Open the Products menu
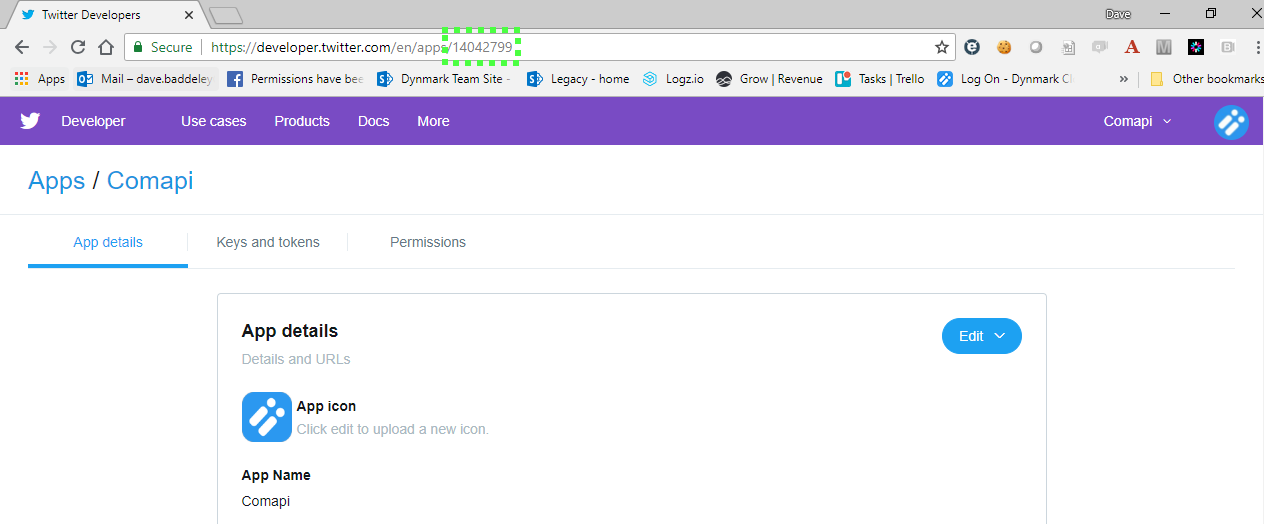Viewport: 1264px width, 524px height. 302,121
